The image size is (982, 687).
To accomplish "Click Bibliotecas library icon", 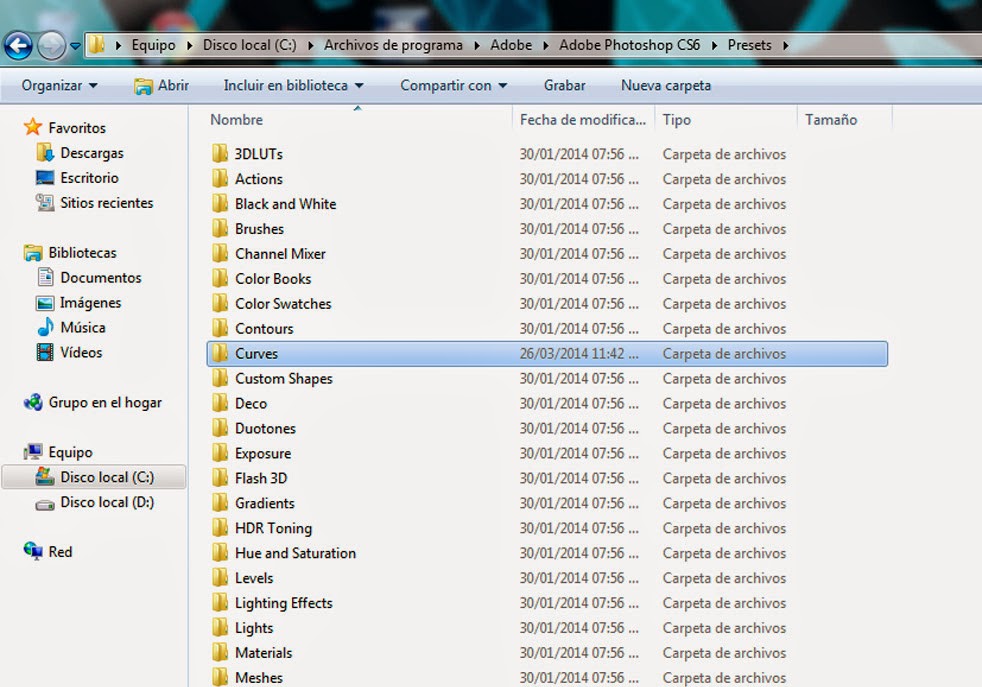I will (x=33, y=252).
